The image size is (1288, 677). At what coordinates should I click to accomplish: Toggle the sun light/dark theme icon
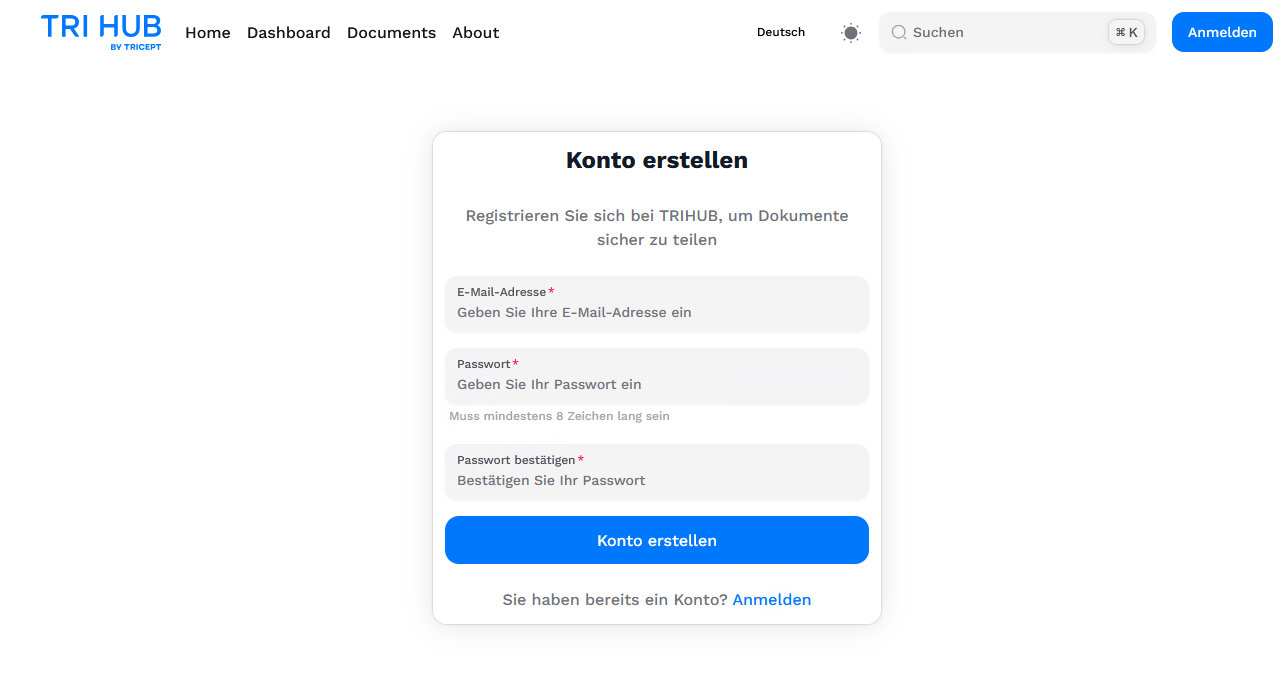851,32
